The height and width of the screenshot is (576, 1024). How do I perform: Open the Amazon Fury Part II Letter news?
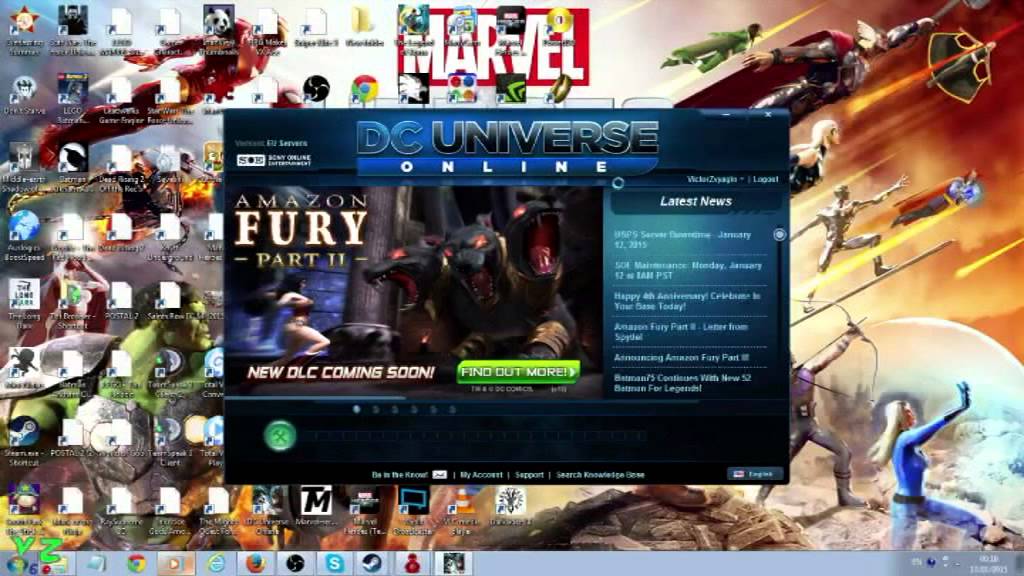point(680,332)
